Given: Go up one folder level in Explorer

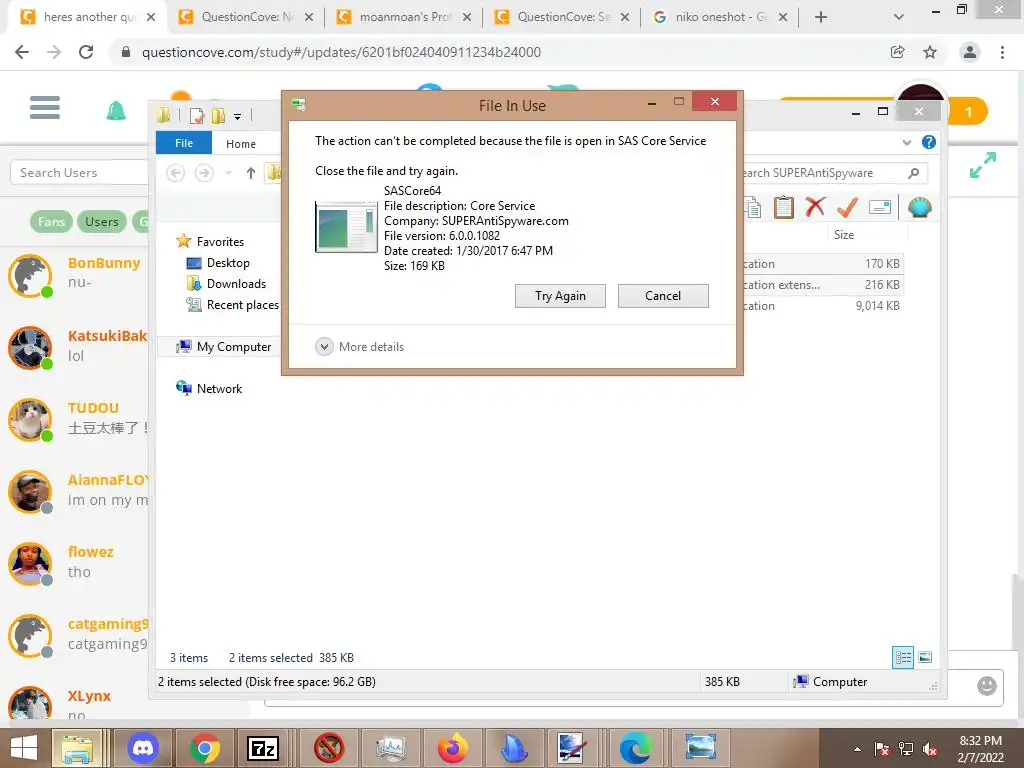Looking at the screenshot, I should point(251,173).
